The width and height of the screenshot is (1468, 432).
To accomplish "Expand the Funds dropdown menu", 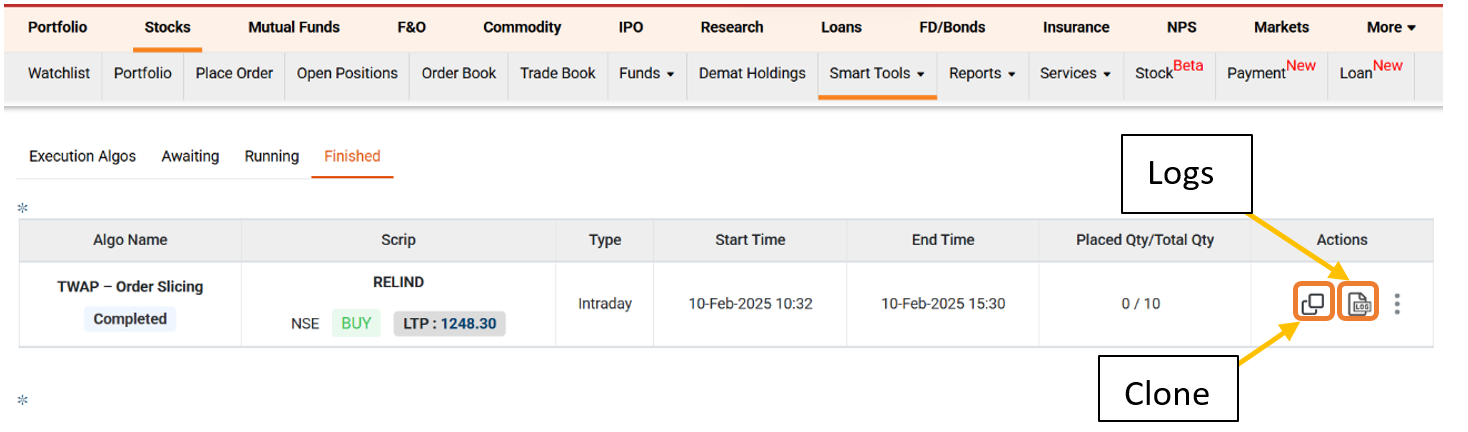I will (646, 73).
